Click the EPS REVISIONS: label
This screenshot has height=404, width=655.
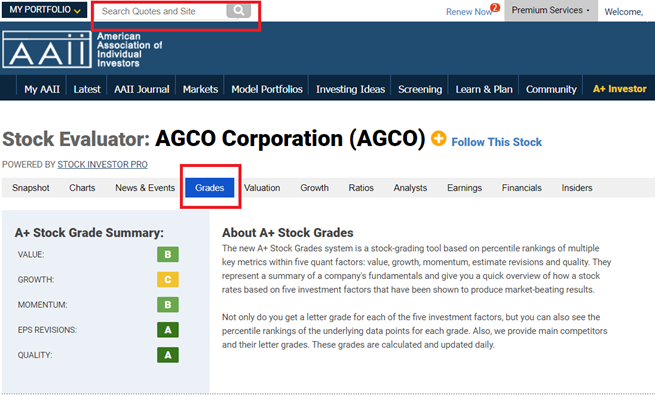47,330
